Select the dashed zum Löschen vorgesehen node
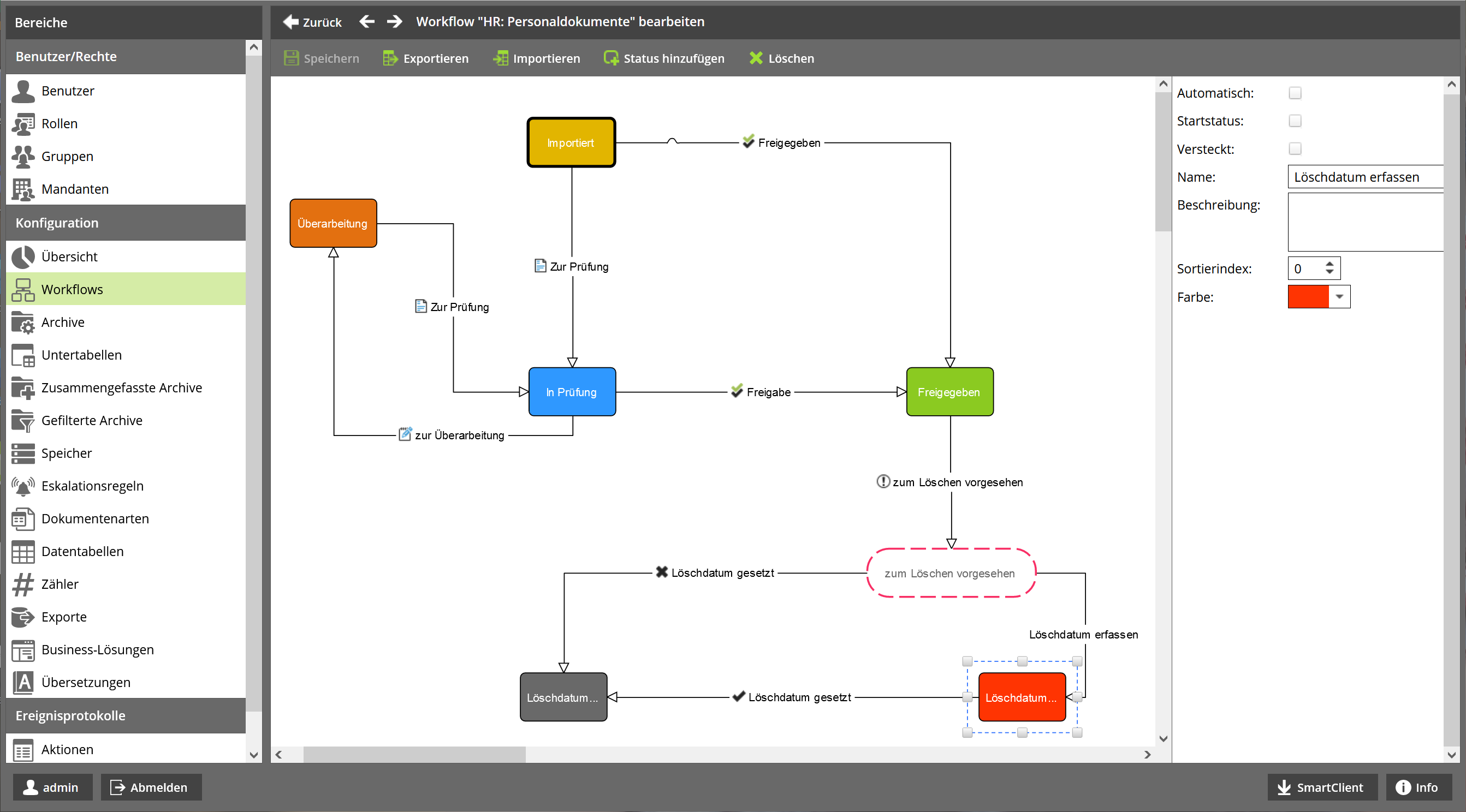The height and width of the screenshot is (812, 1466). point(951,573)
